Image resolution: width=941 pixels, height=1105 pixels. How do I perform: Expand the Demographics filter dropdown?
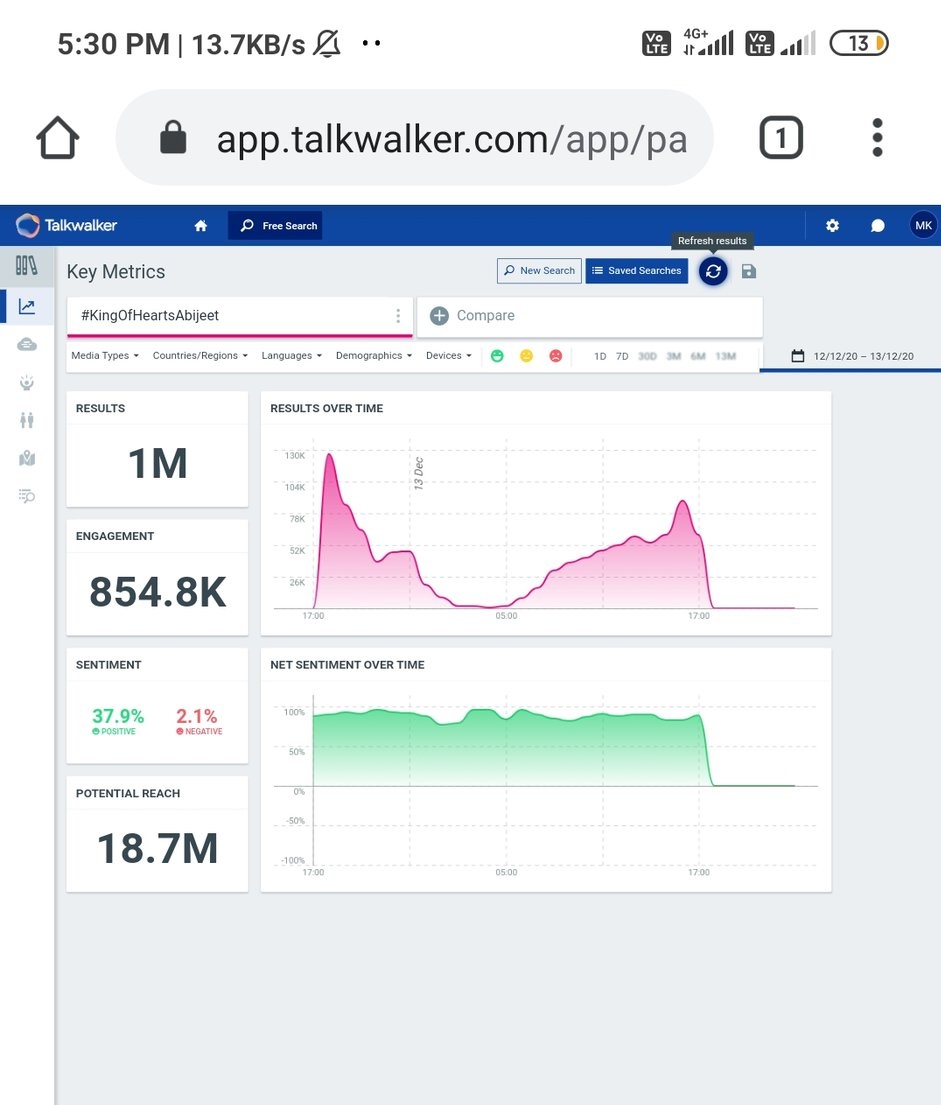pyautogui.click(x=374, y=356)
